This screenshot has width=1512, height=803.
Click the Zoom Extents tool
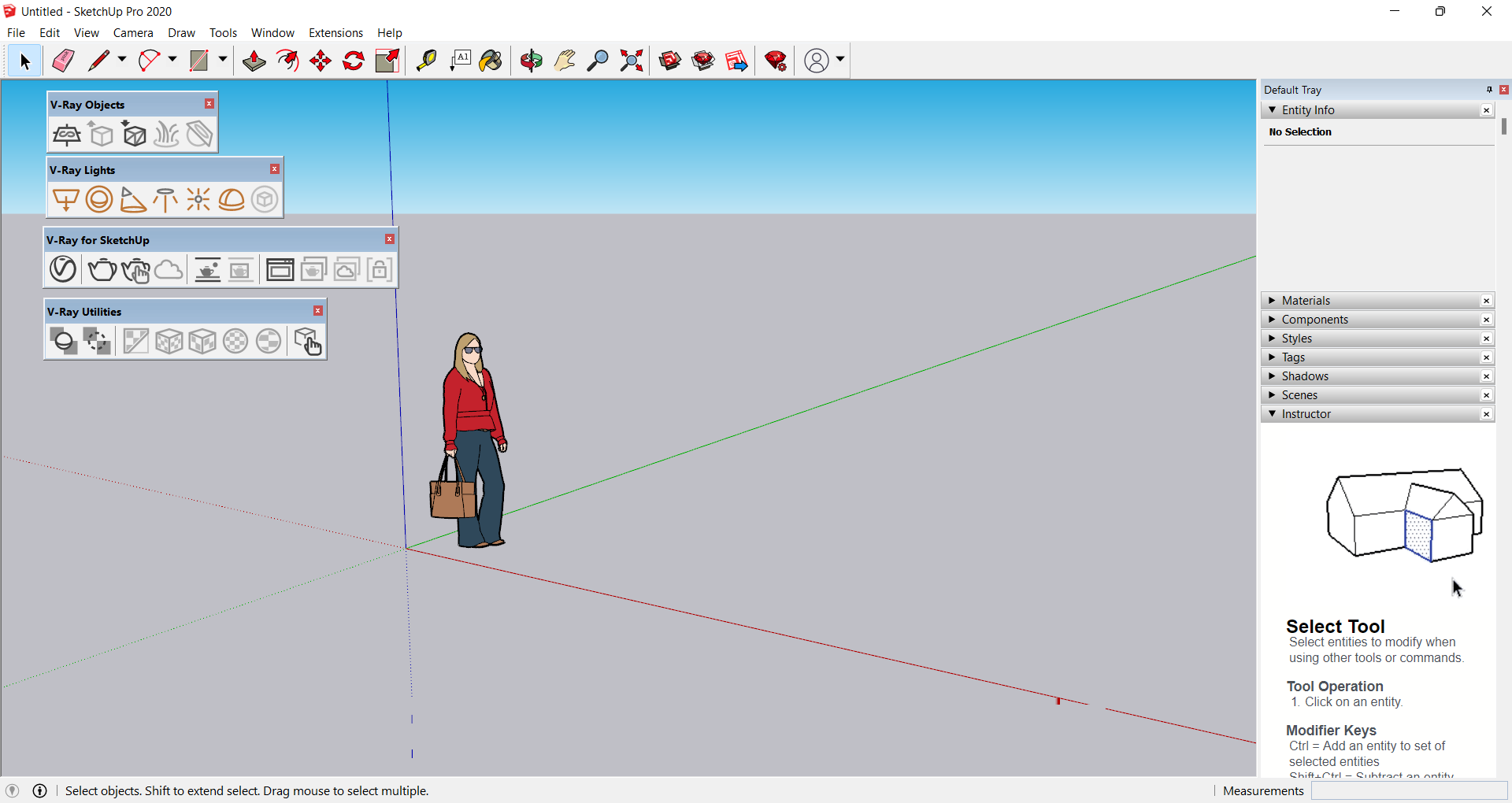[x=632, y=61]
